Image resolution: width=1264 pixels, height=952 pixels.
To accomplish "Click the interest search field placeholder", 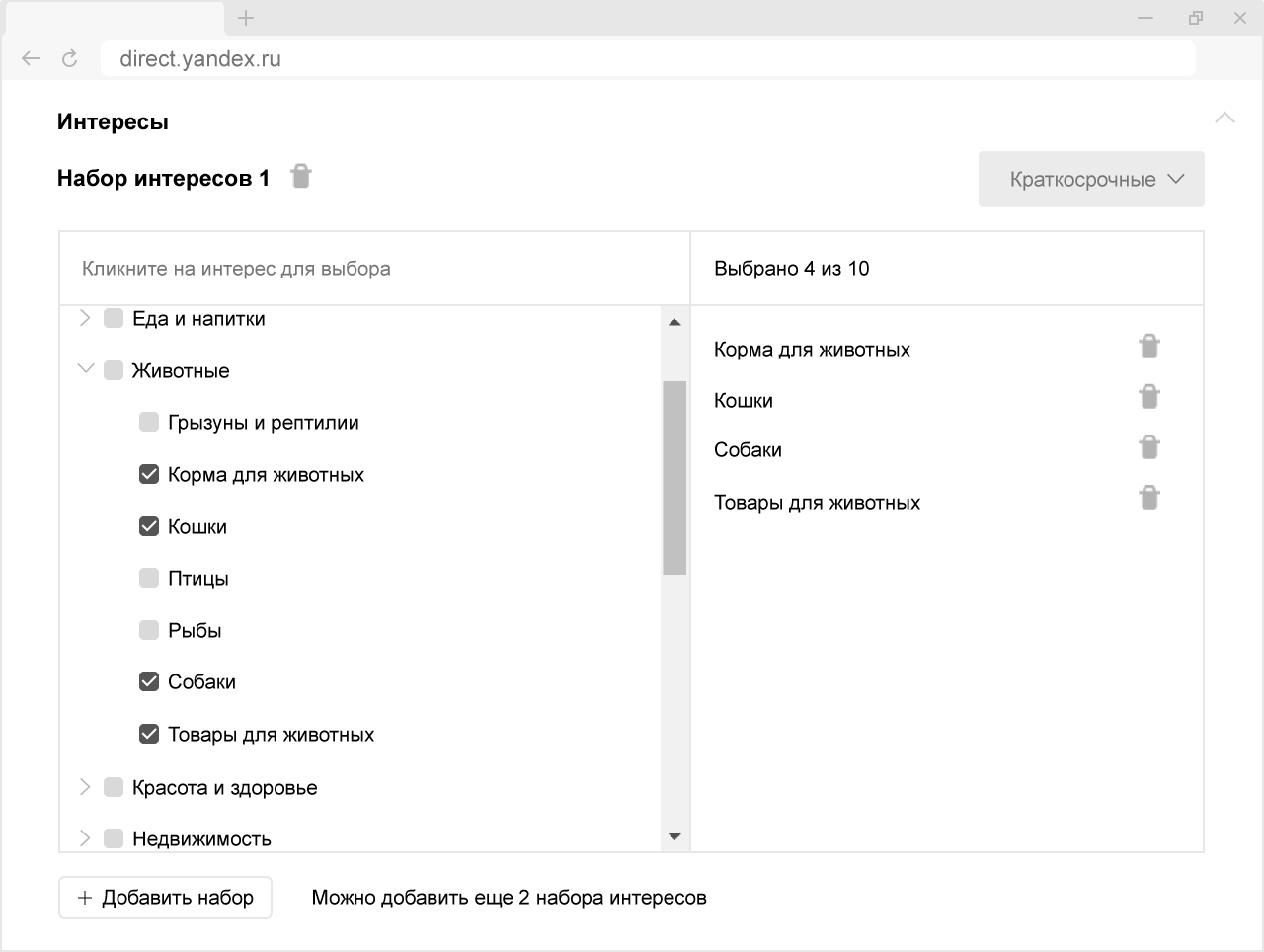I will 236,269.
